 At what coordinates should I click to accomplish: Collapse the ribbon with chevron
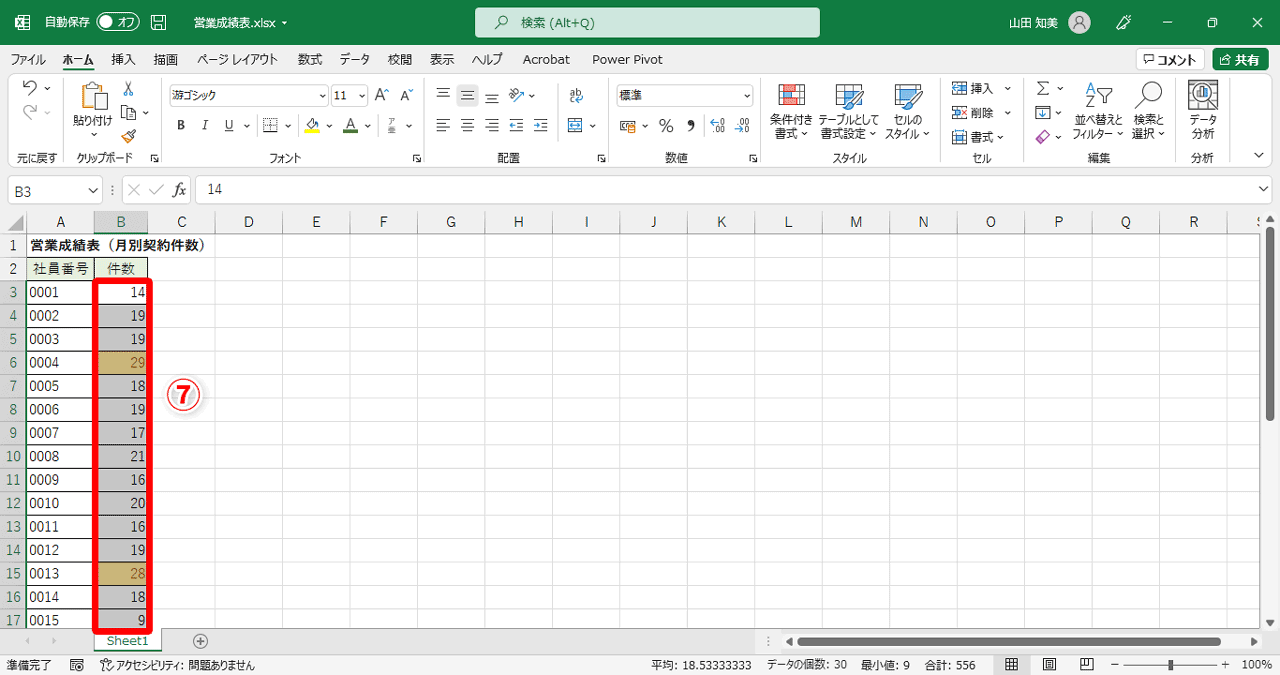click(x=1259, y=155)
